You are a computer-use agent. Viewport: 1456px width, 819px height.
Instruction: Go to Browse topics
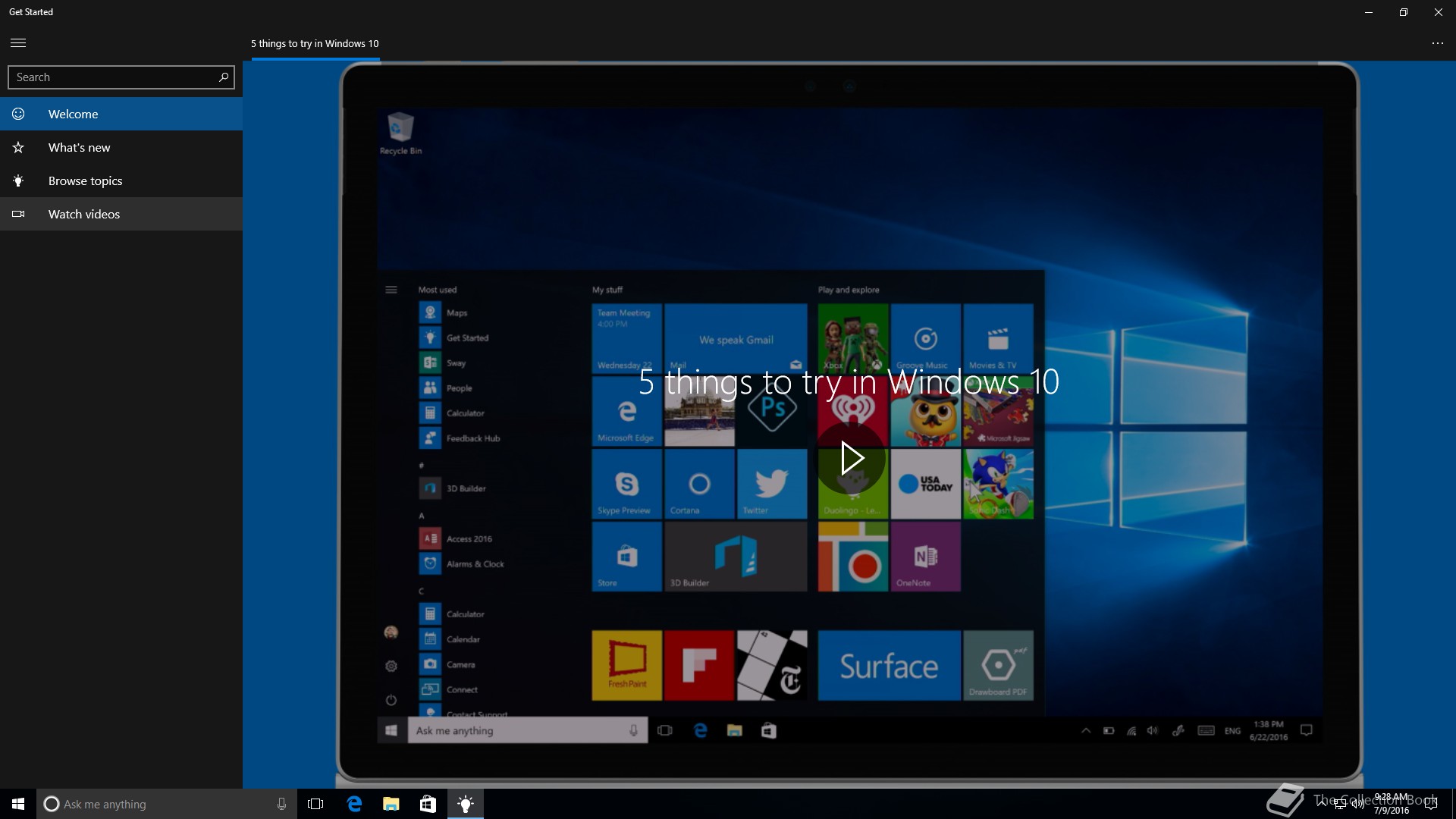coord(121,180)
